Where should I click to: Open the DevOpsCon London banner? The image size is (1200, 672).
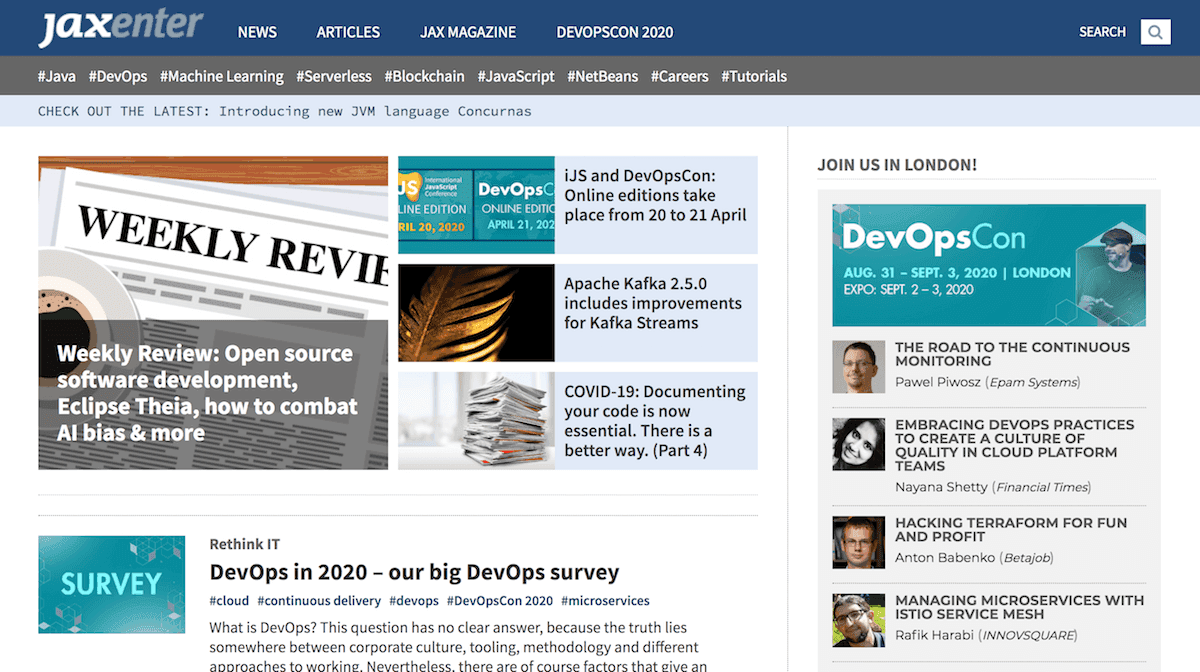(x=989, y=265)
